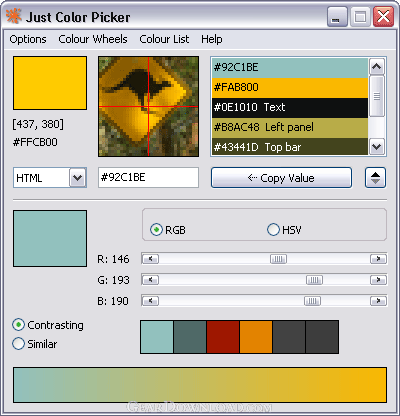Viewport: 400px width, 416px height.
Task: Increase B with the right arrow
Action: point(378,301)
